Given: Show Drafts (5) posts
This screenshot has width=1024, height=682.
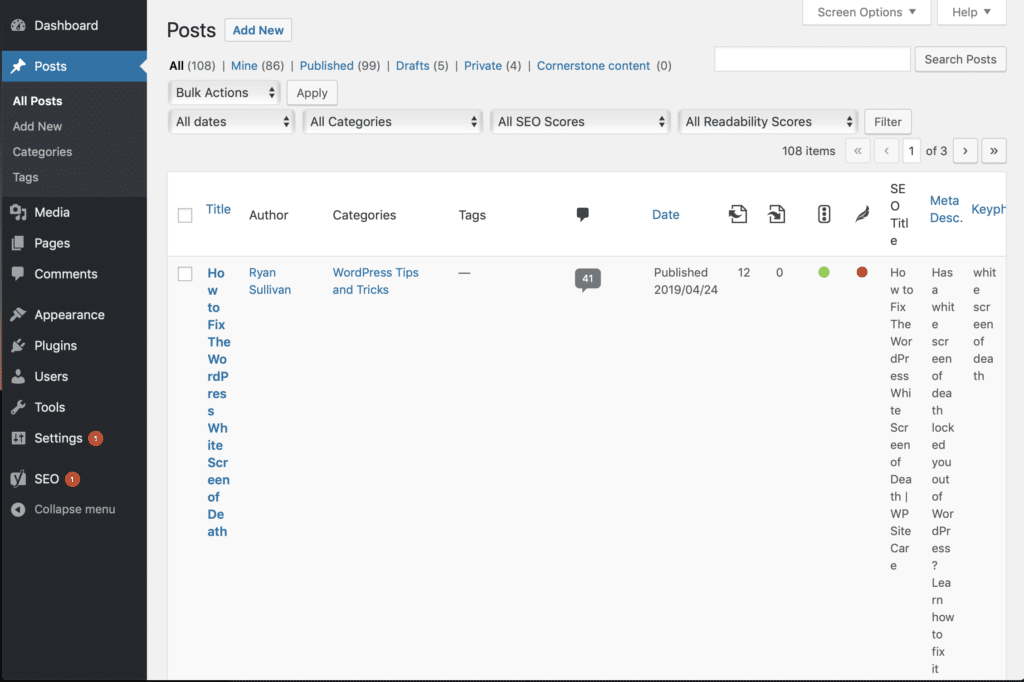Looking at the screenshot, I should 422,66.
